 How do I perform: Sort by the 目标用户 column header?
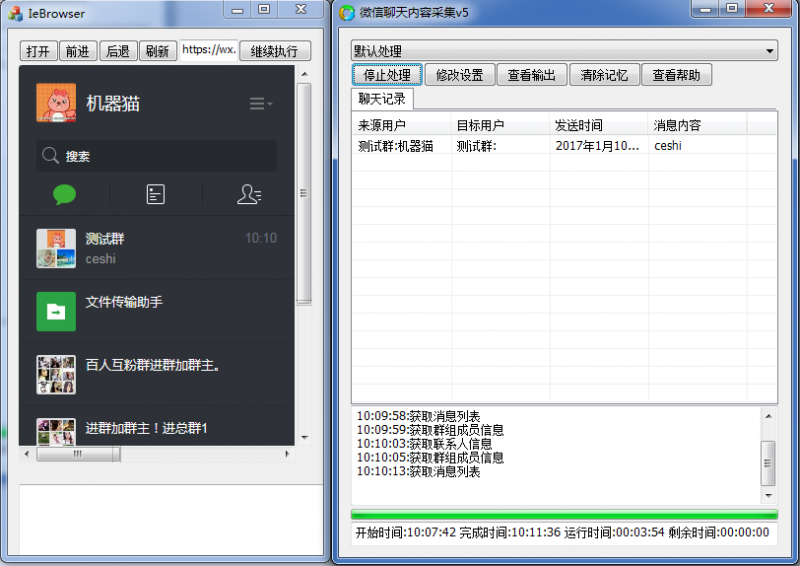pyautogui.click(x=500, y=125)
